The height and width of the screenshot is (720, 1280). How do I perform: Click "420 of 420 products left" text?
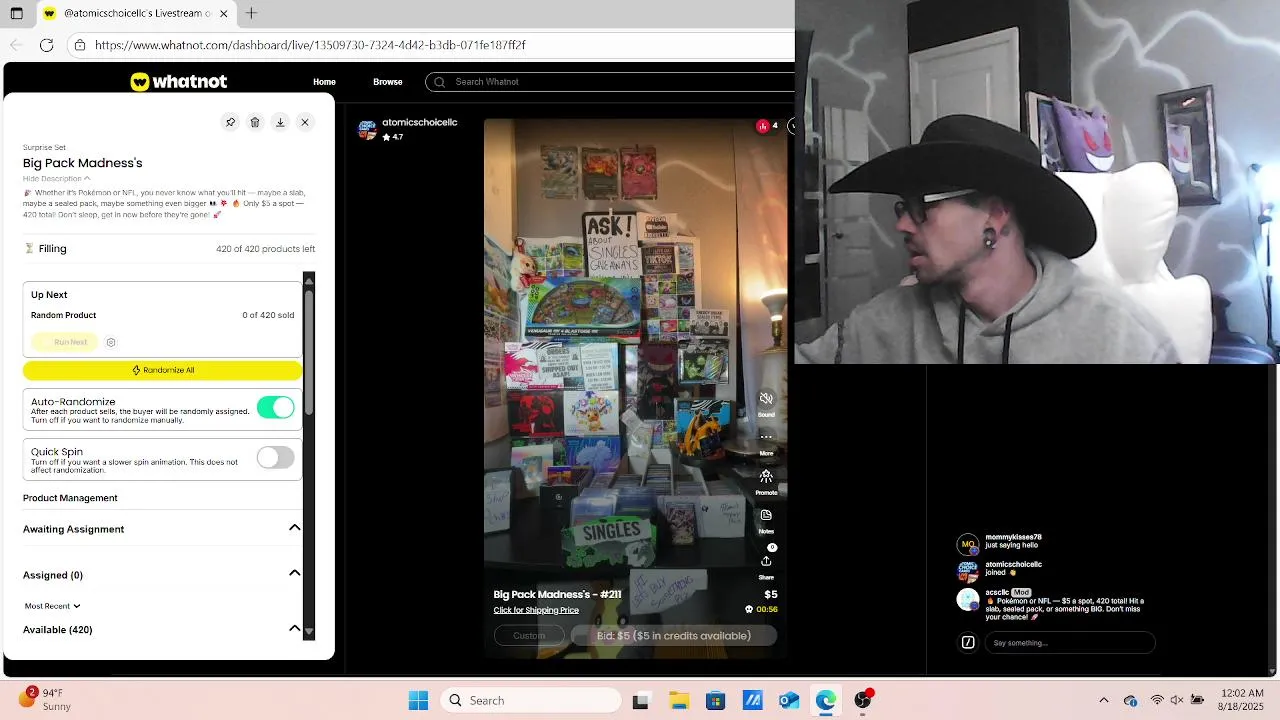click(265, 249)
